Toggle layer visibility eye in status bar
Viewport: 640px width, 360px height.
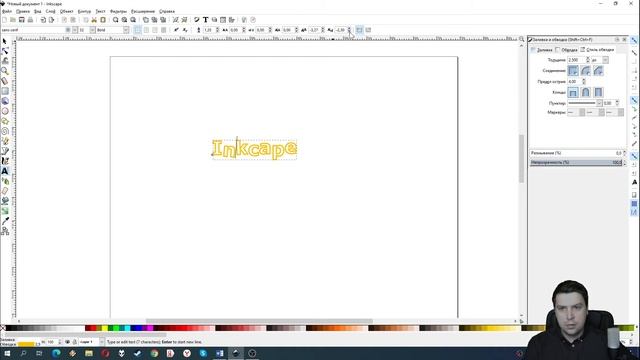coord(67,342)
